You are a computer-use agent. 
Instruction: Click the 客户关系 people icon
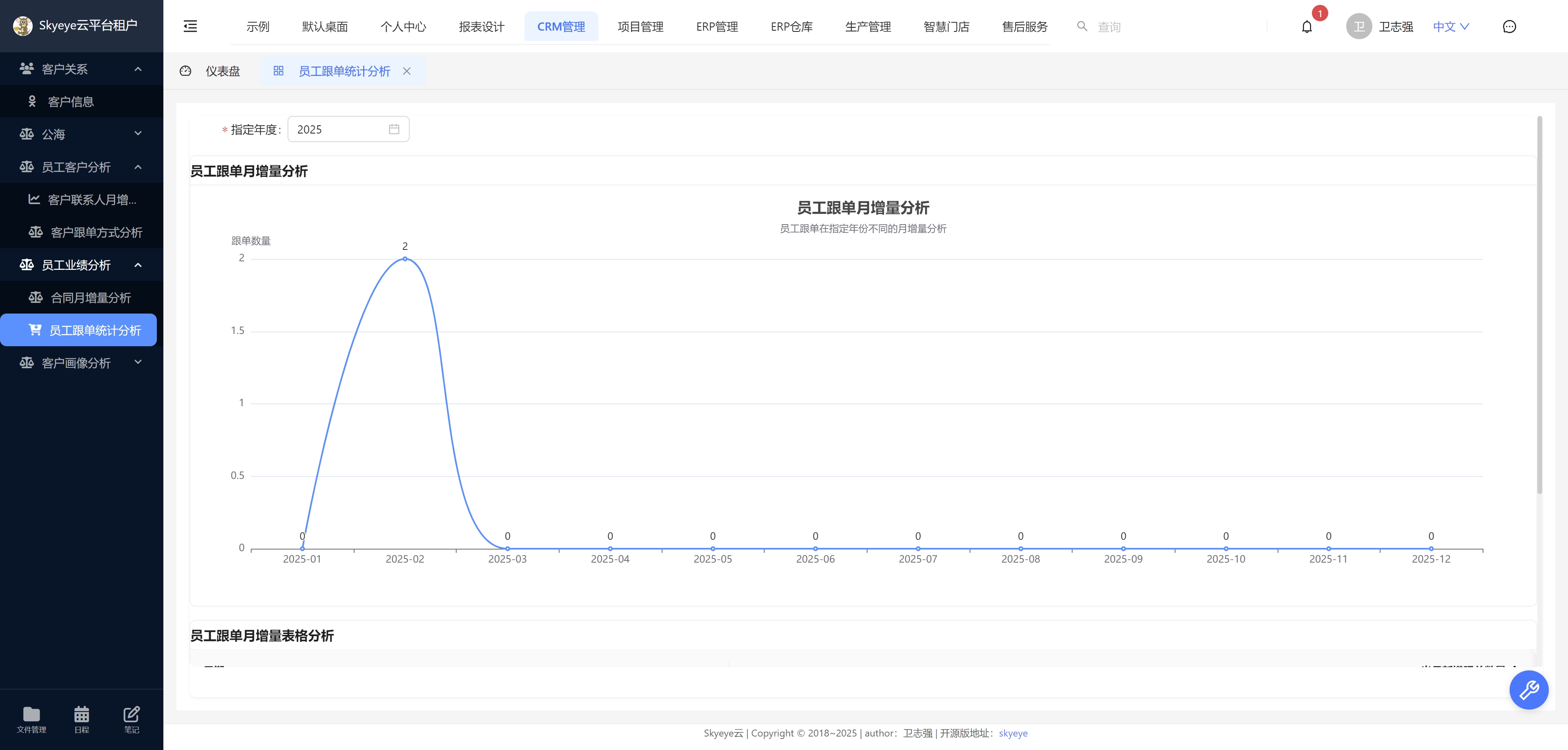(x=26, y=69)
